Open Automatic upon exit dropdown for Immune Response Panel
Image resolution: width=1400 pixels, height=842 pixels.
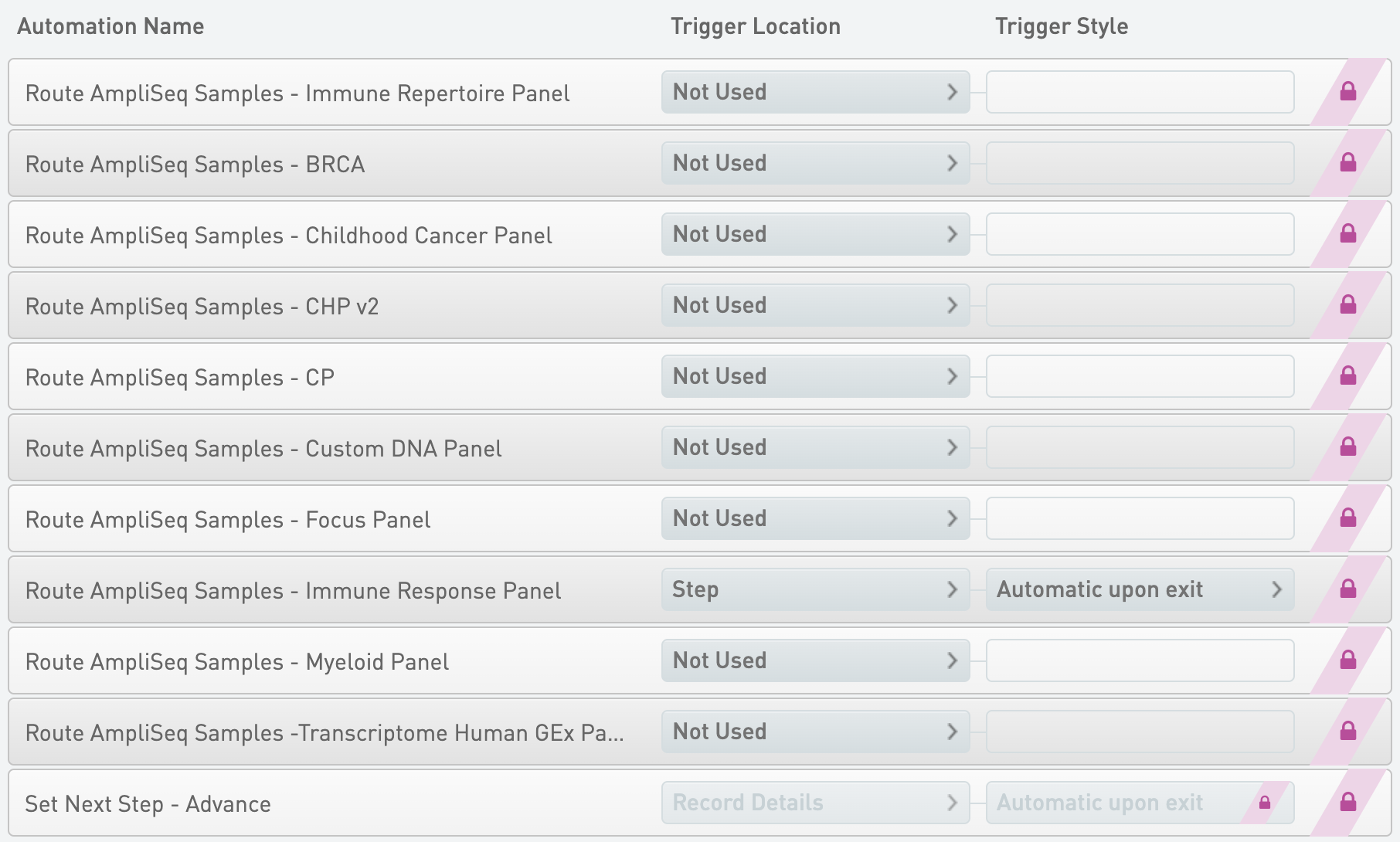pyautogui.click(x=1140, y=590)
